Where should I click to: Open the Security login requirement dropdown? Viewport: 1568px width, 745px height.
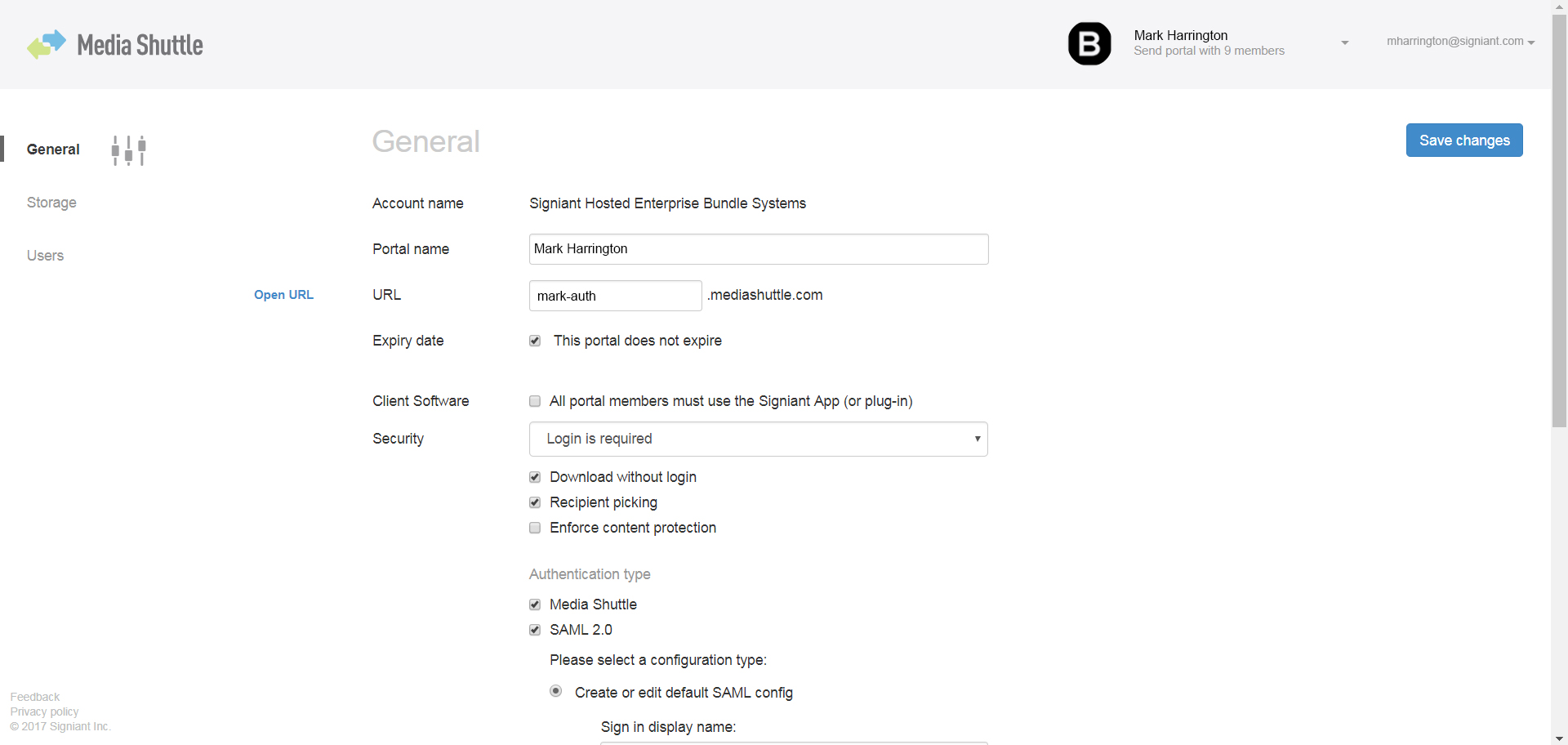click(x=758, y=439)
